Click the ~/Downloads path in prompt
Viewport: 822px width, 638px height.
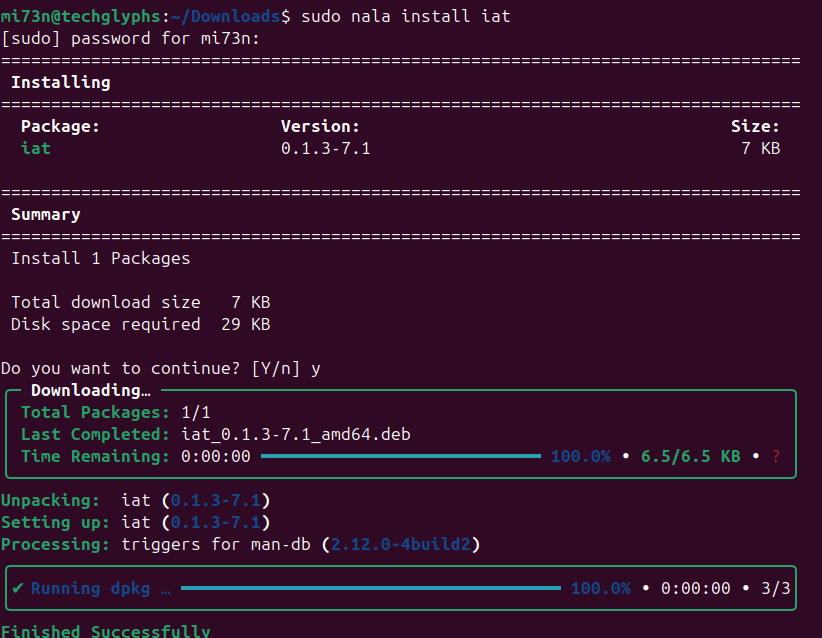pyautogui.click(x=225, y=16)
